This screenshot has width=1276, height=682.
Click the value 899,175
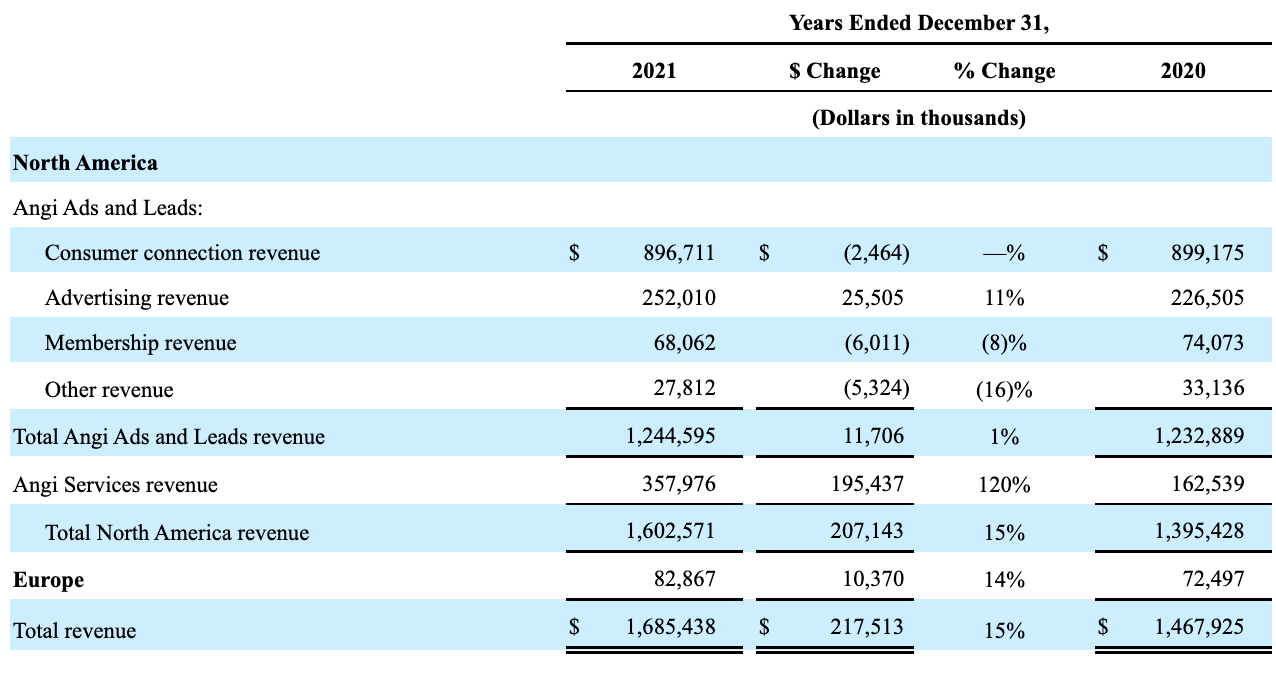coord(1208,252)
